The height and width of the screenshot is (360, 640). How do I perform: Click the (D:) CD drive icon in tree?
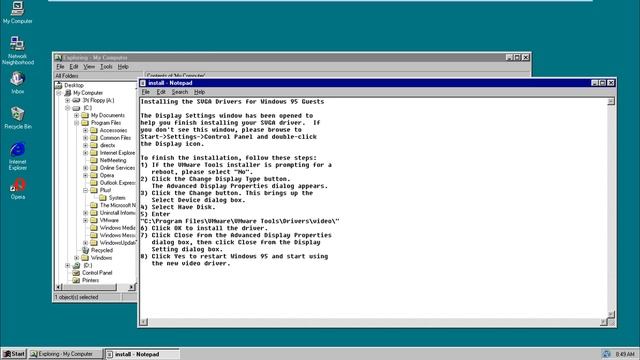coord(76,265)
